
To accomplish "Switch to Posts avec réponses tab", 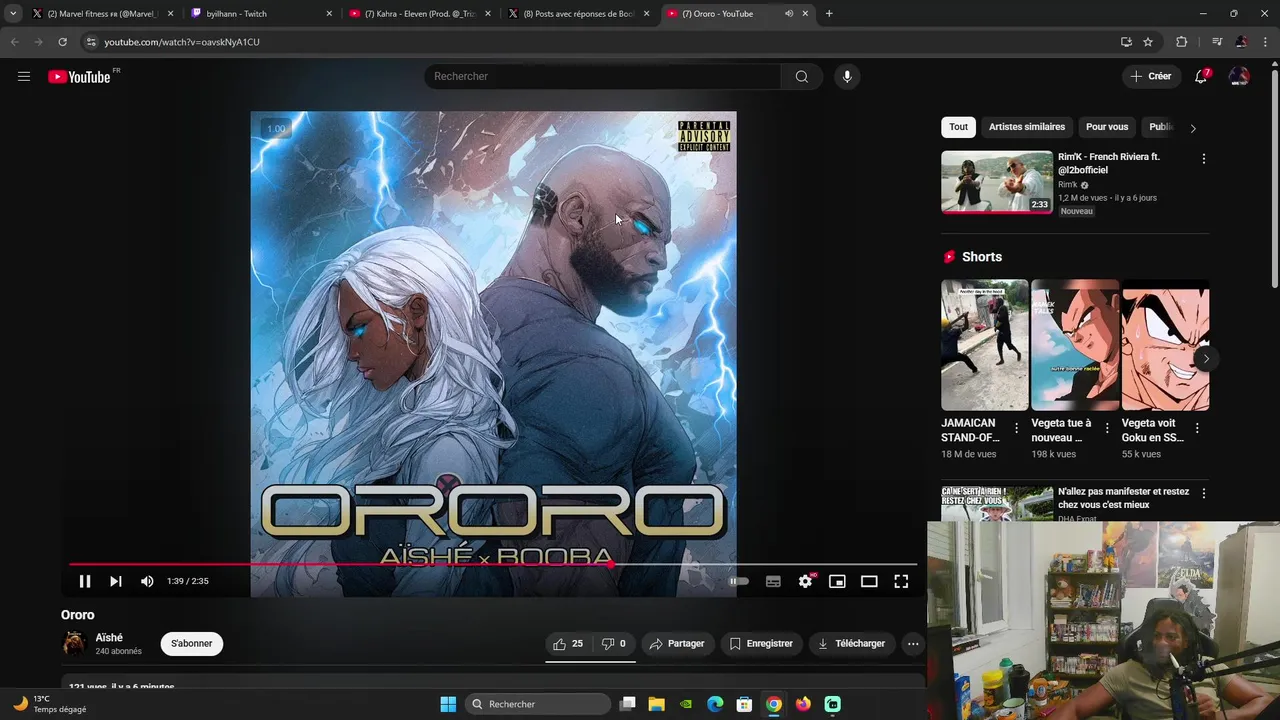I will tap(580, 14).
